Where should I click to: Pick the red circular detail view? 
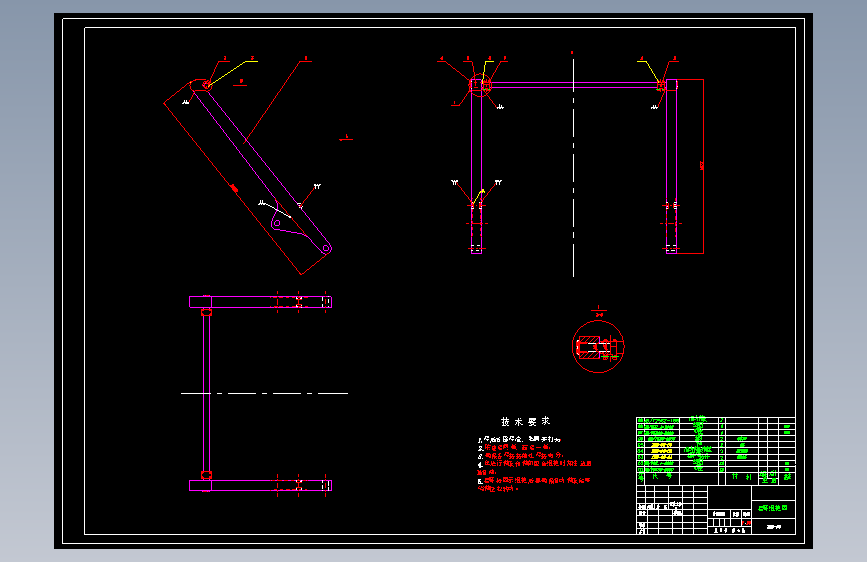[598, 346]
